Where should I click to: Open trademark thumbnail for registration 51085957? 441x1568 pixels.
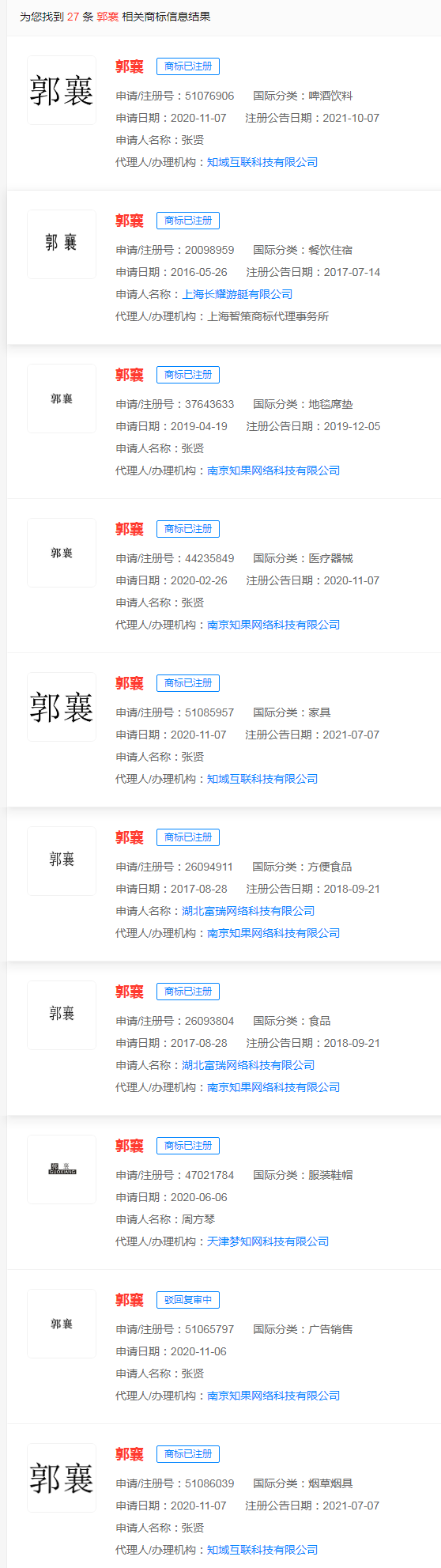pos(62,707)
